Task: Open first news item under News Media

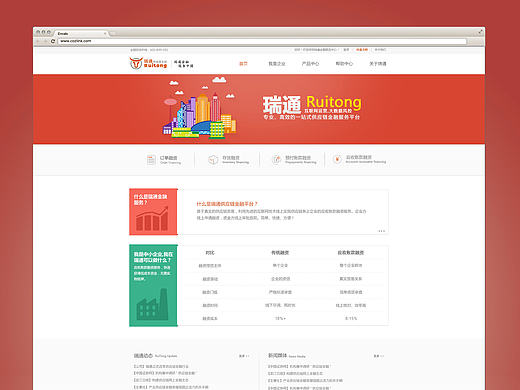Action: [299, 366]
